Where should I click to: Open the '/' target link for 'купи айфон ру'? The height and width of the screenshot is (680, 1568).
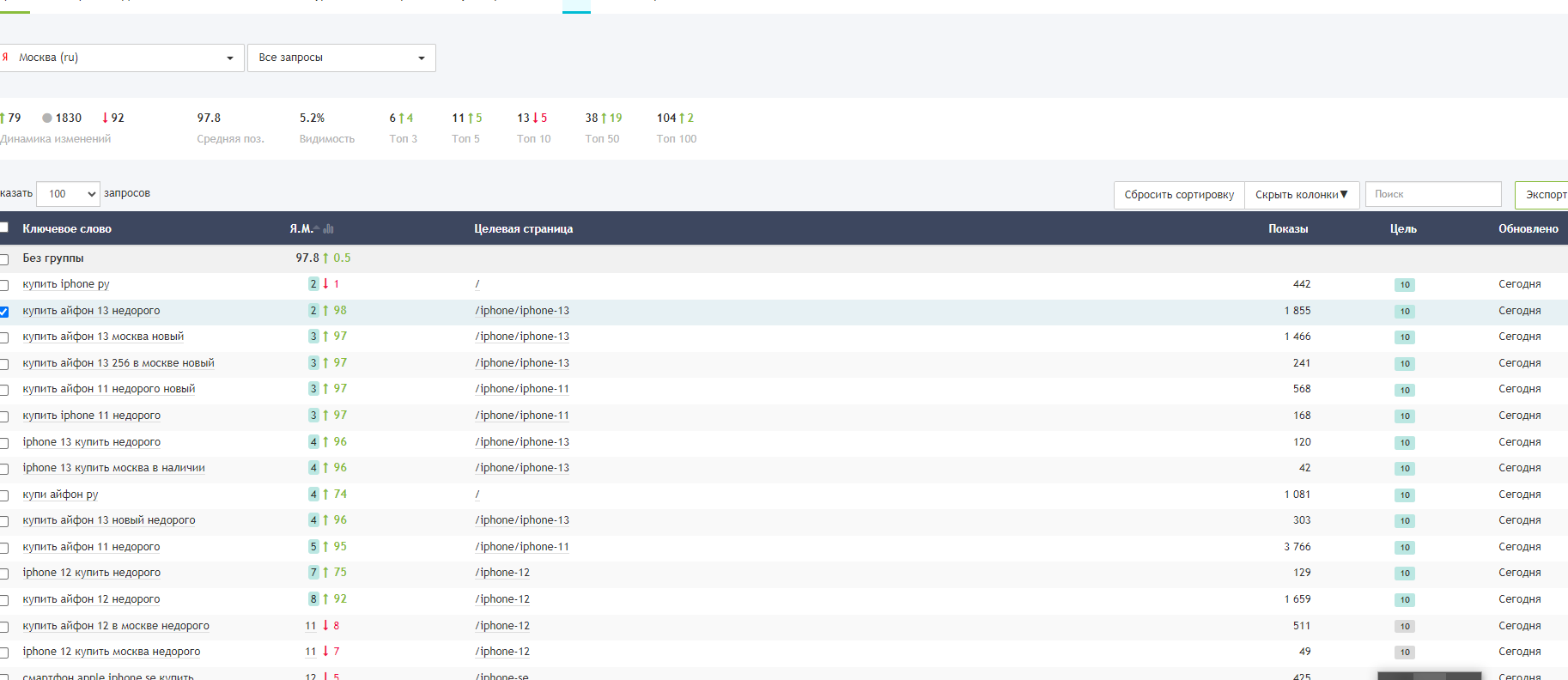point(477,495)
